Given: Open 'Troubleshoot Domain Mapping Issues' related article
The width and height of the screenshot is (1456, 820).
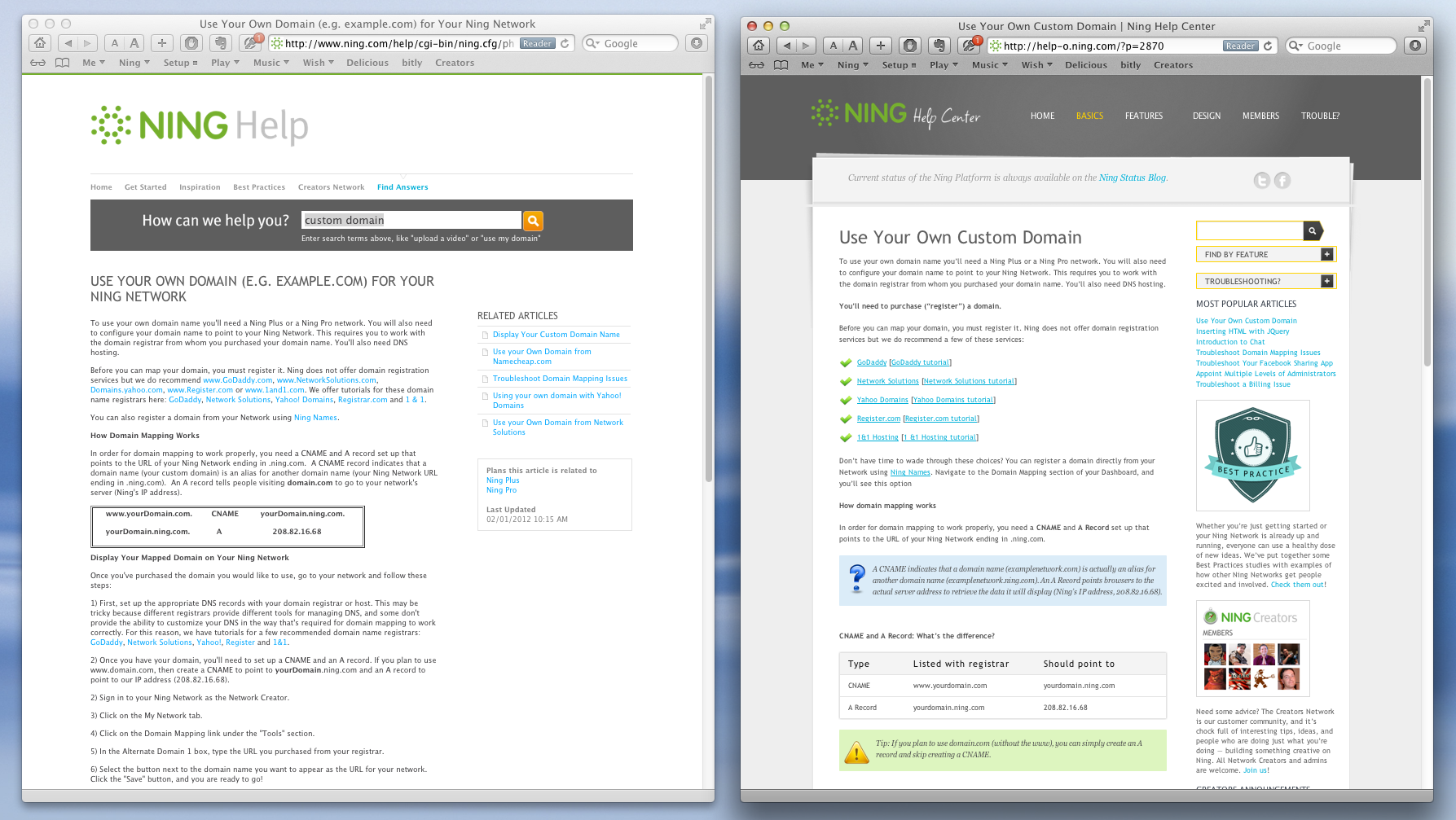Looking at the screenshot, I should 560,379.
